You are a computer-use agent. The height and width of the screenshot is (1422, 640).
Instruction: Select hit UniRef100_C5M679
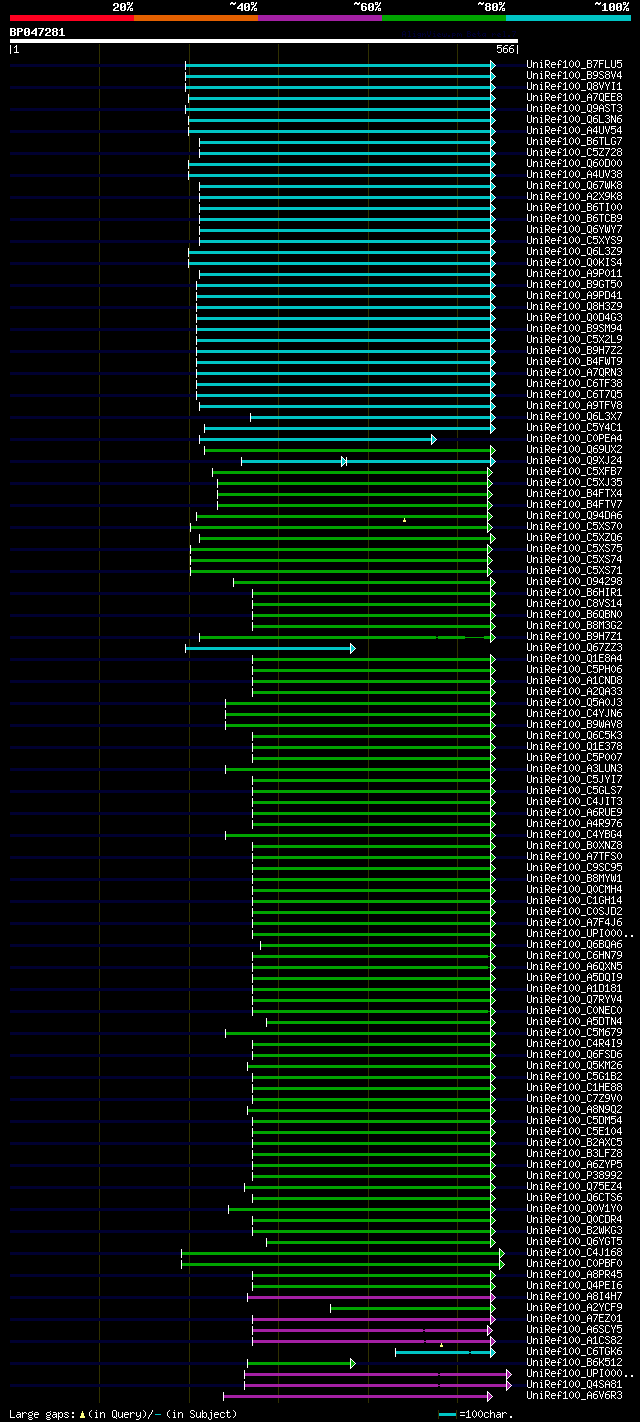point(574,1032)
